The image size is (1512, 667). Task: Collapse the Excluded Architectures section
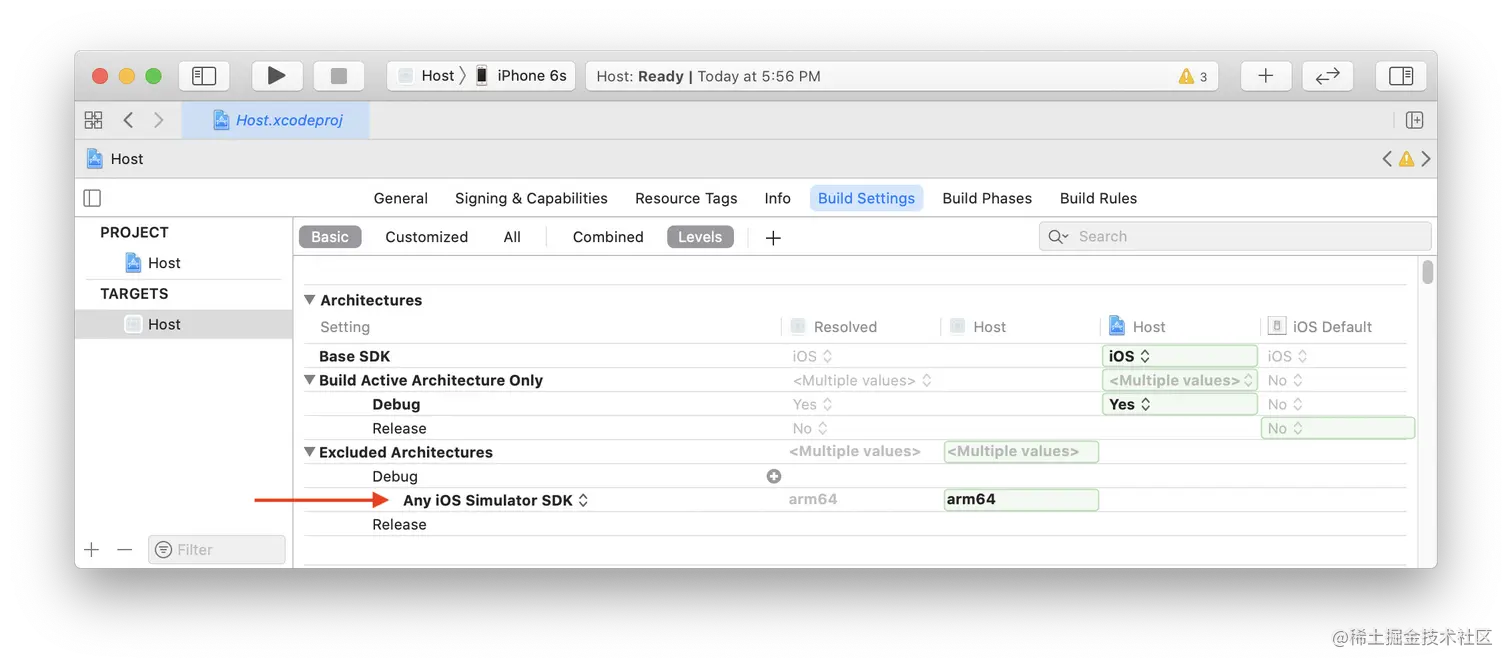309,452
